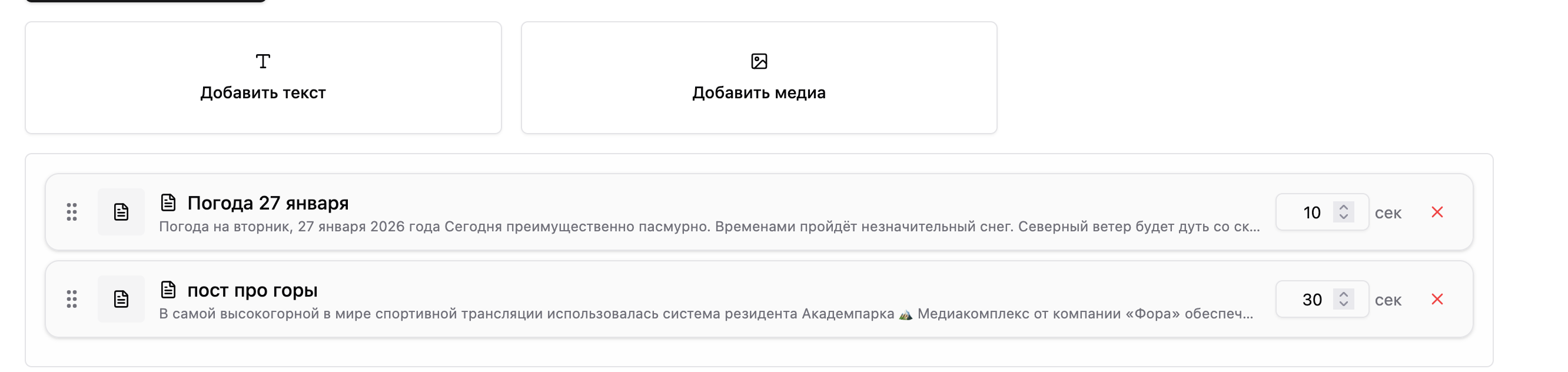Click the T icon for adding text
The image size is (1568, 372).
tap(263, 61)
